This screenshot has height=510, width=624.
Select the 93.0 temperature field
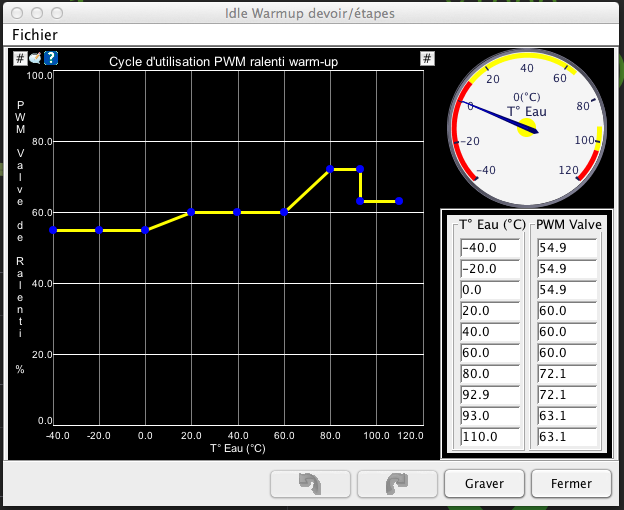coord(490,416)
